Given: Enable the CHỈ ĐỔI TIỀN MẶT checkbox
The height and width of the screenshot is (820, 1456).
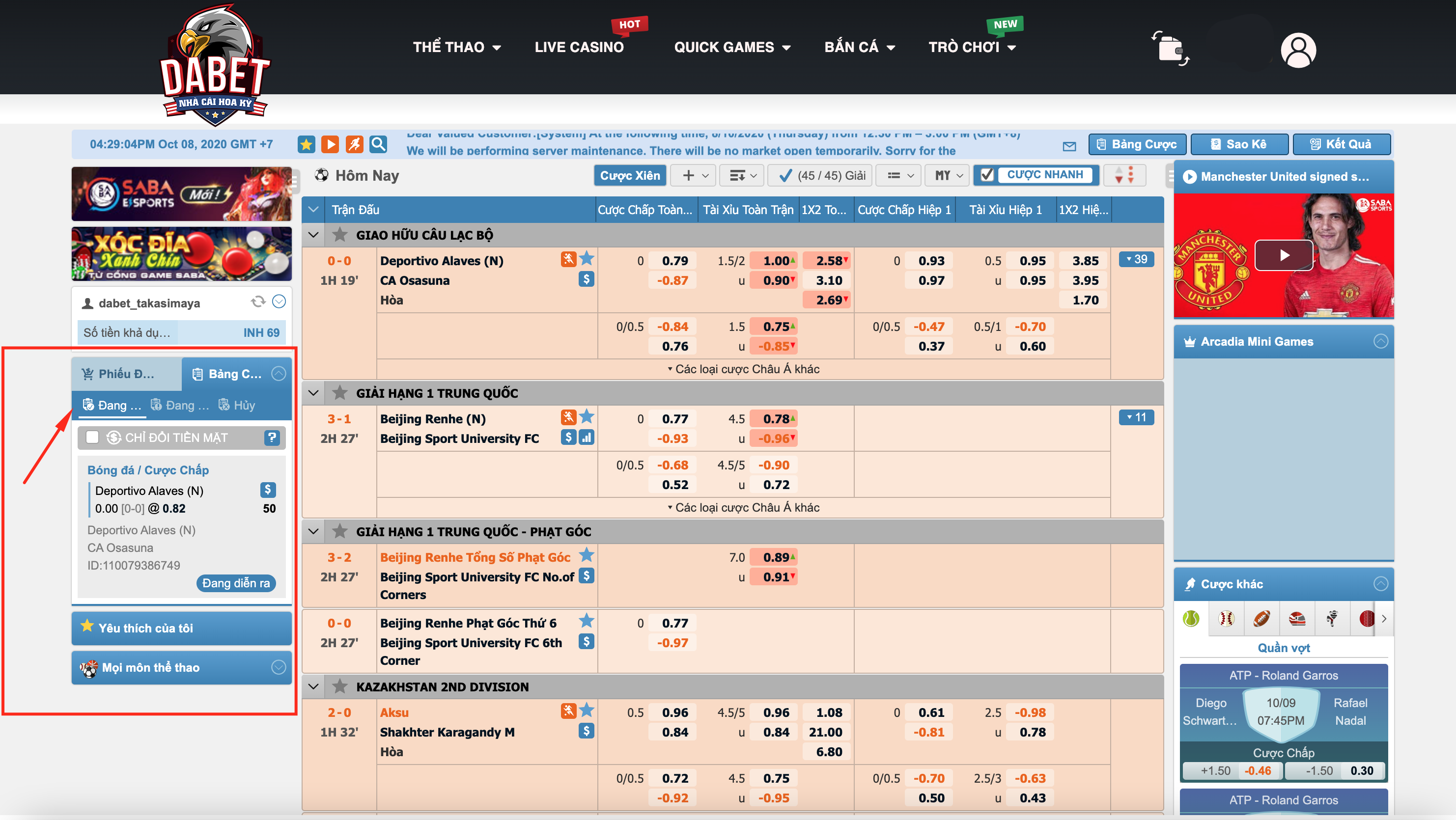Looking at the screenshot, I should coord(92,437).
